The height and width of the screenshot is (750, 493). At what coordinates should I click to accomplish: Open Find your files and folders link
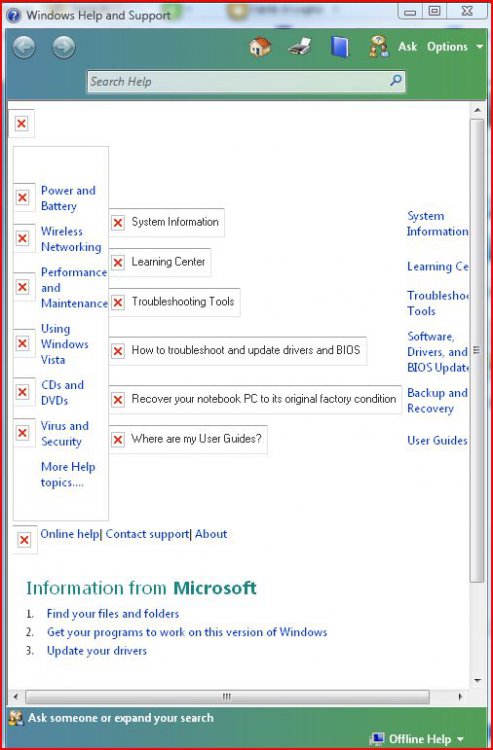click(113, 613)
